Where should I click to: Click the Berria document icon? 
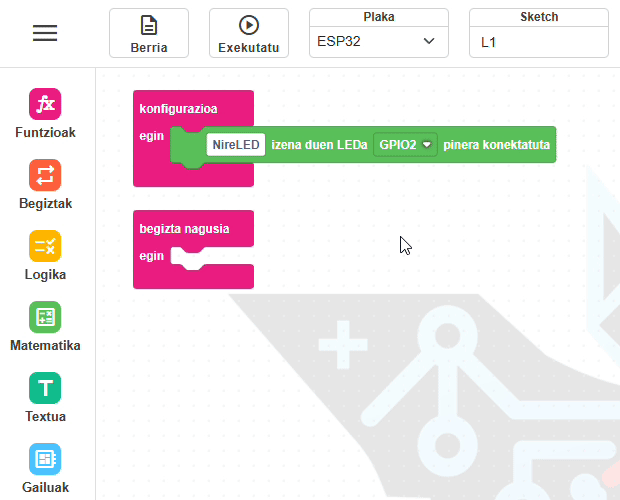tap(149, 25)
